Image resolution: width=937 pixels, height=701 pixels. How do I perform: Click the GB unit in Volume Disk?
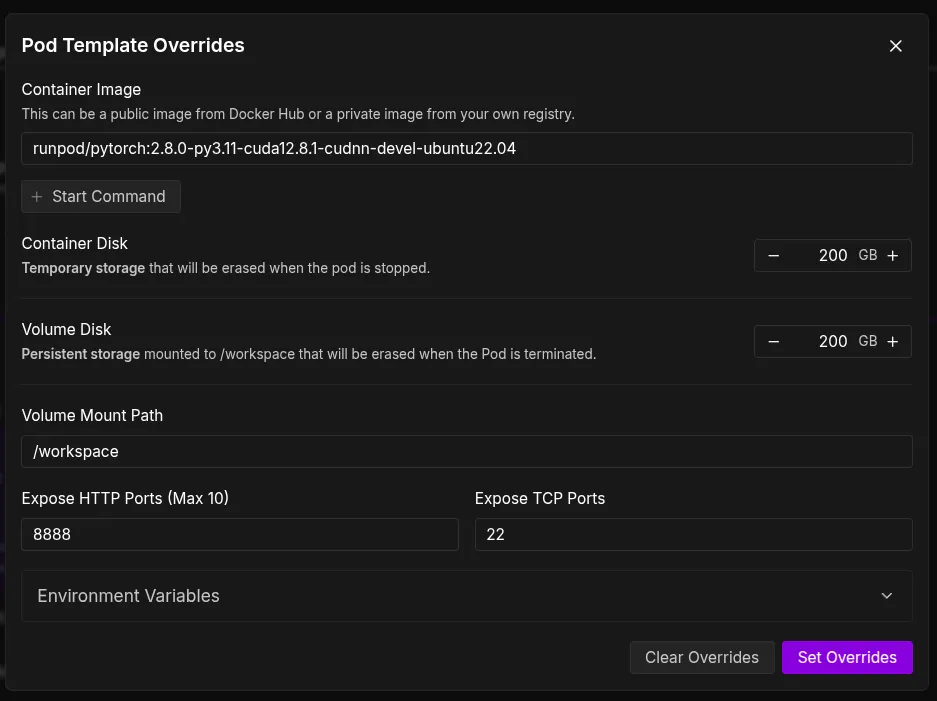pos(868,342)
